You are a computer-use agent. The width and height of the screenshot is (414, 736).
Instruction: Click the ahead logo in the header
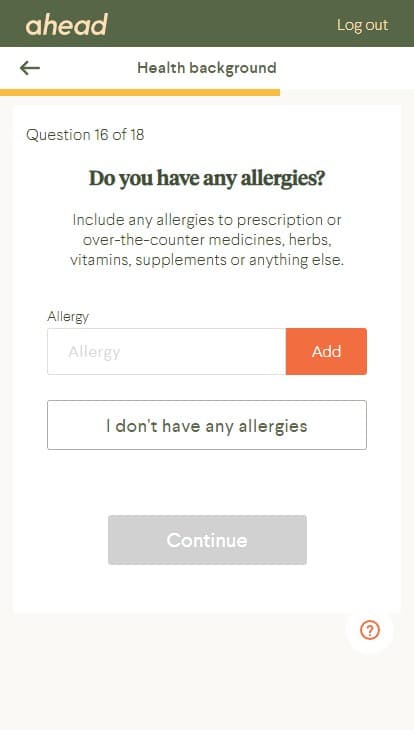[67, 25]
